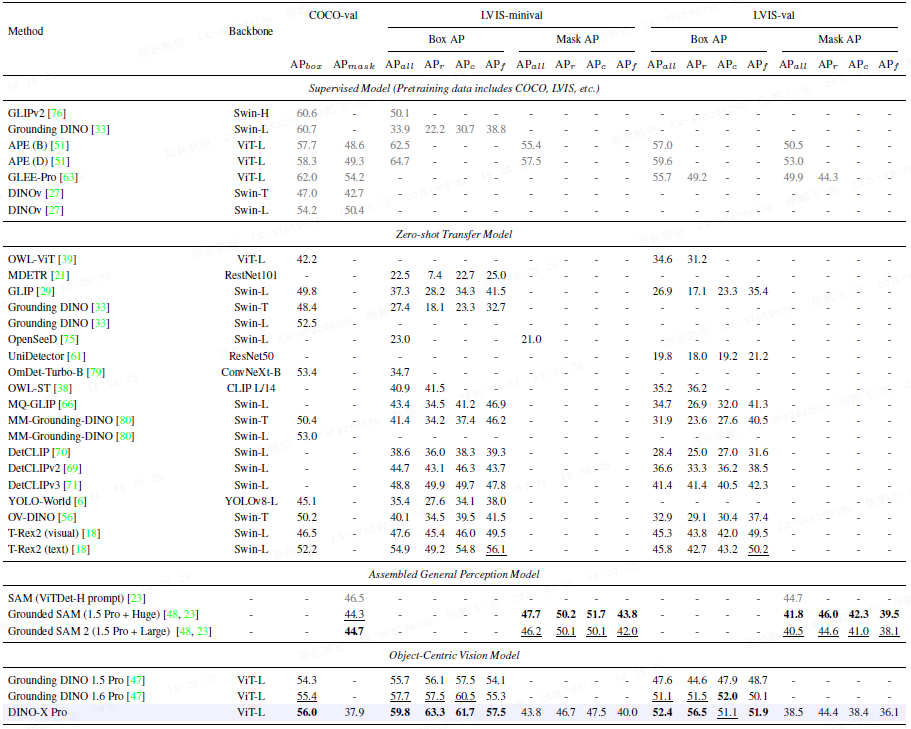This screenshot has width=911, height=729.
Task: Click the YOLOv8-L backbone cell
Action: [x=251, y=501]
